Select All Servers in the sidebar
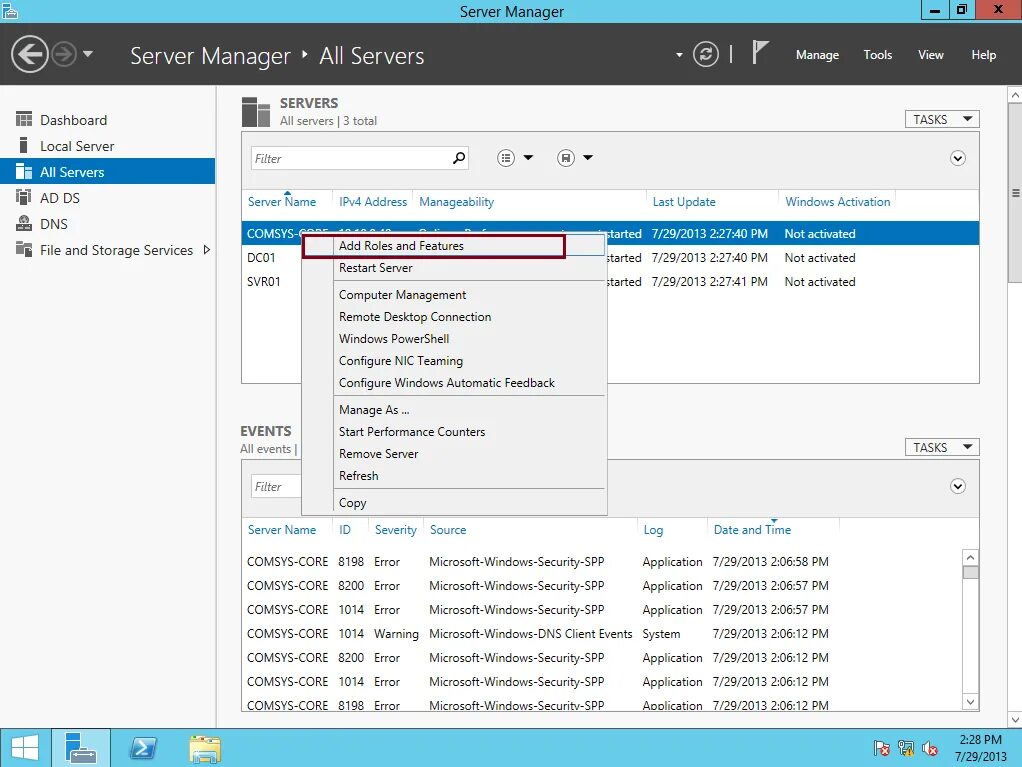The image size is (1022, 767). click(x=108, y=171)
